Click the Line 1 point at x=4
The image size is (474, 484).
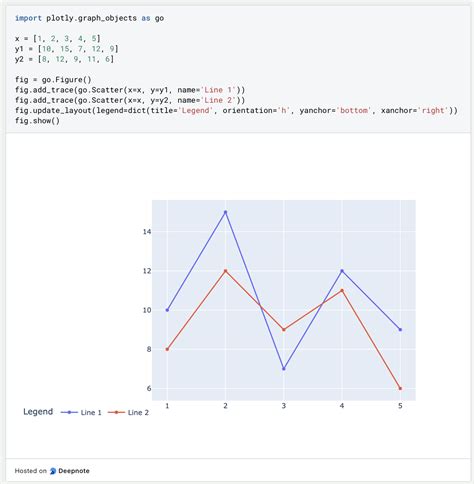click(342, 271)
